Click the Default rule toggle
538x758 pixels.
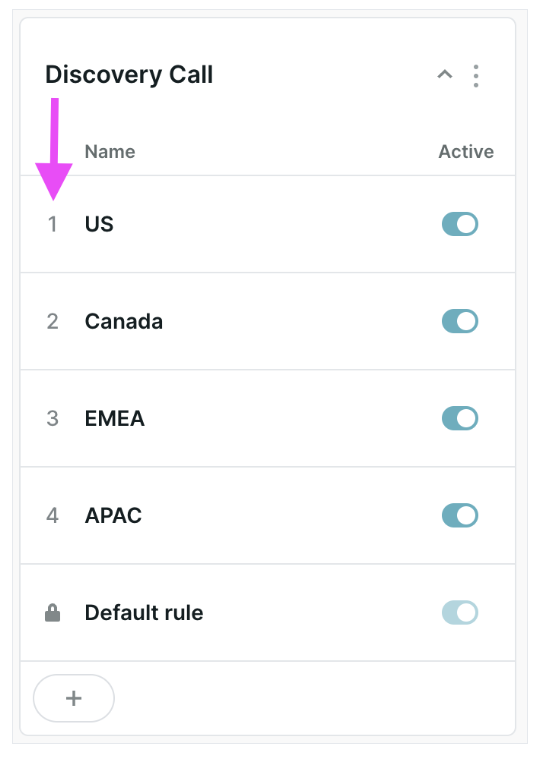(460, 613)
